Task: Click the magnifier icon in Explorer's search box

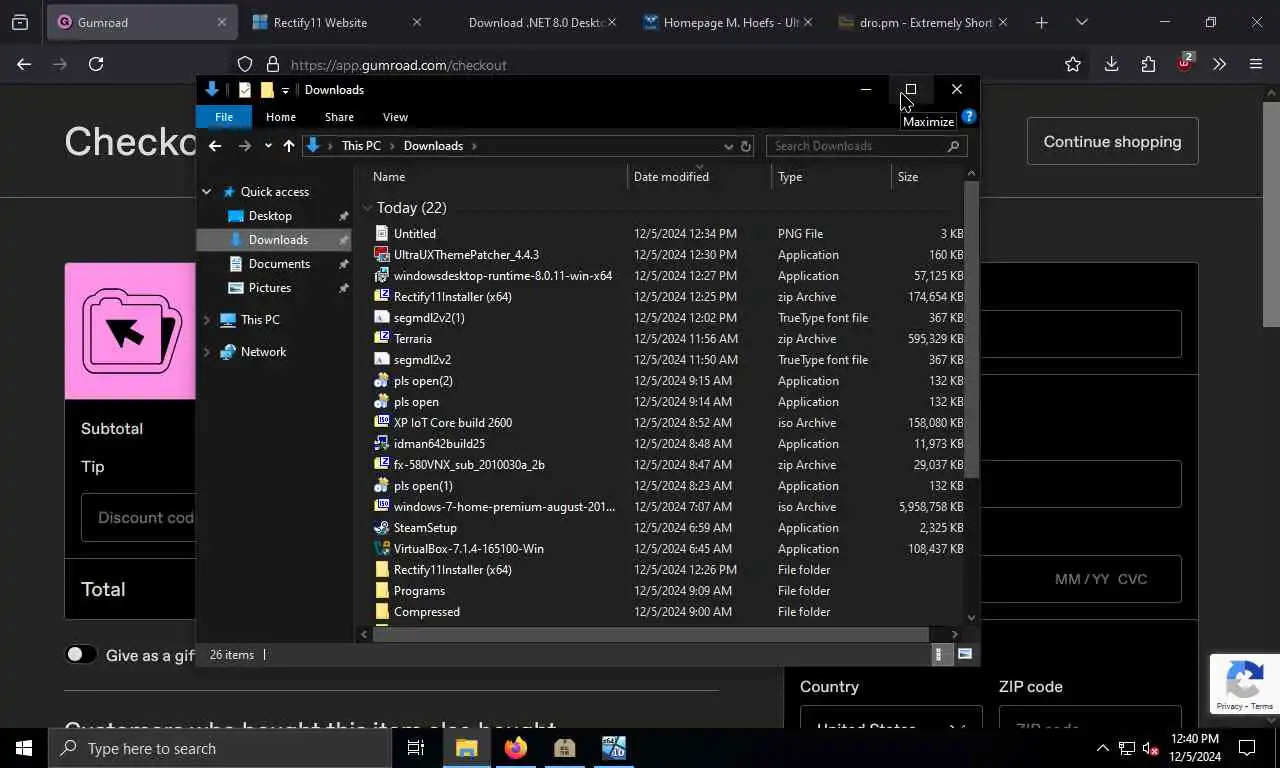Action: click(953, 146)
